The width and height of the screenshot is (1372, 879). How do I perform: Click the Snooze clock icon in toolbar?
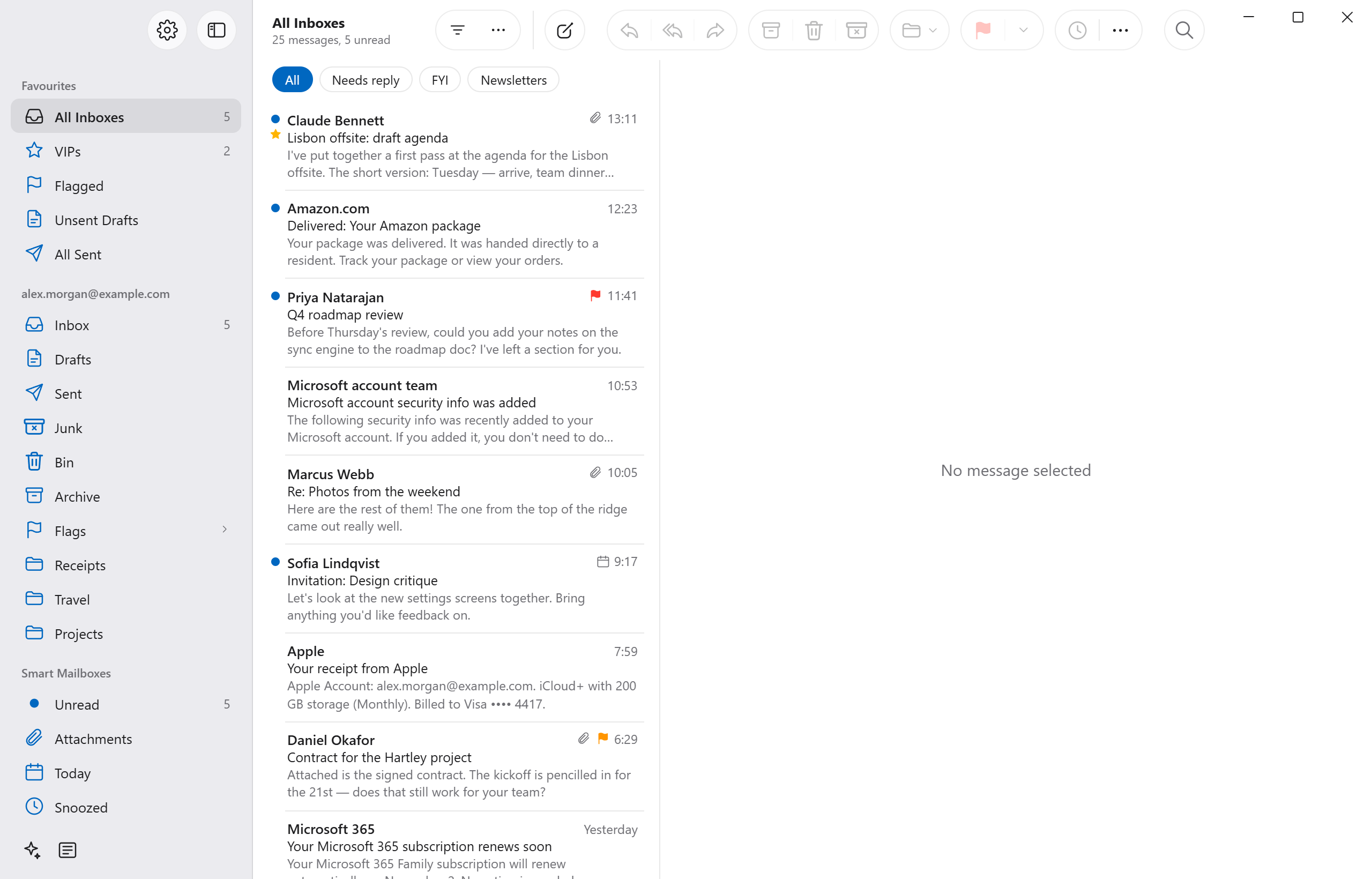point(1077,29)
